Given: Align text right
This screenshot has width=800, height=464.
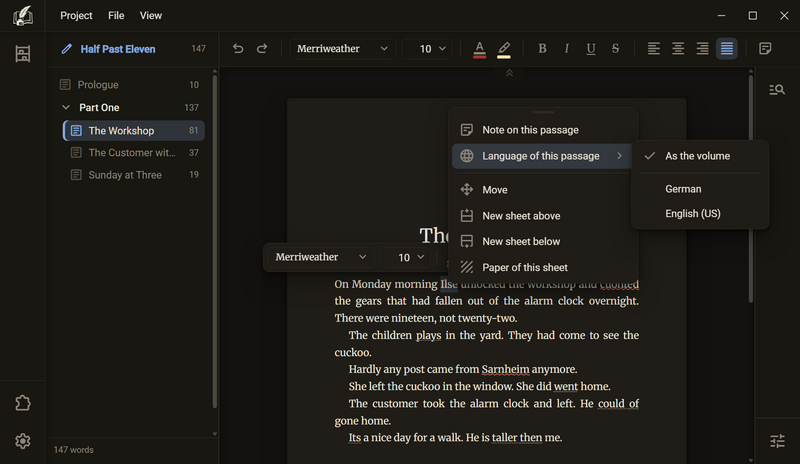Looking at the screenshot, I should [703, 48].
